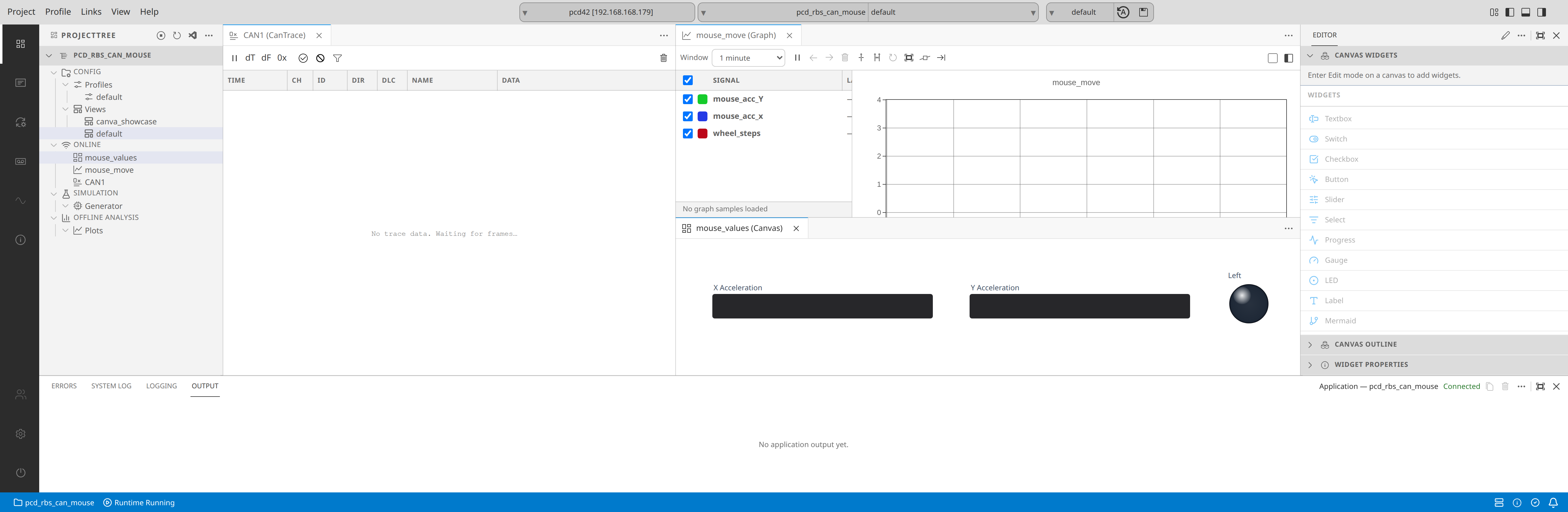Uncheck the mouse_acc_Y signal checkbox
This screenshot has height=512, width=1568.
(x=688, y=99)
